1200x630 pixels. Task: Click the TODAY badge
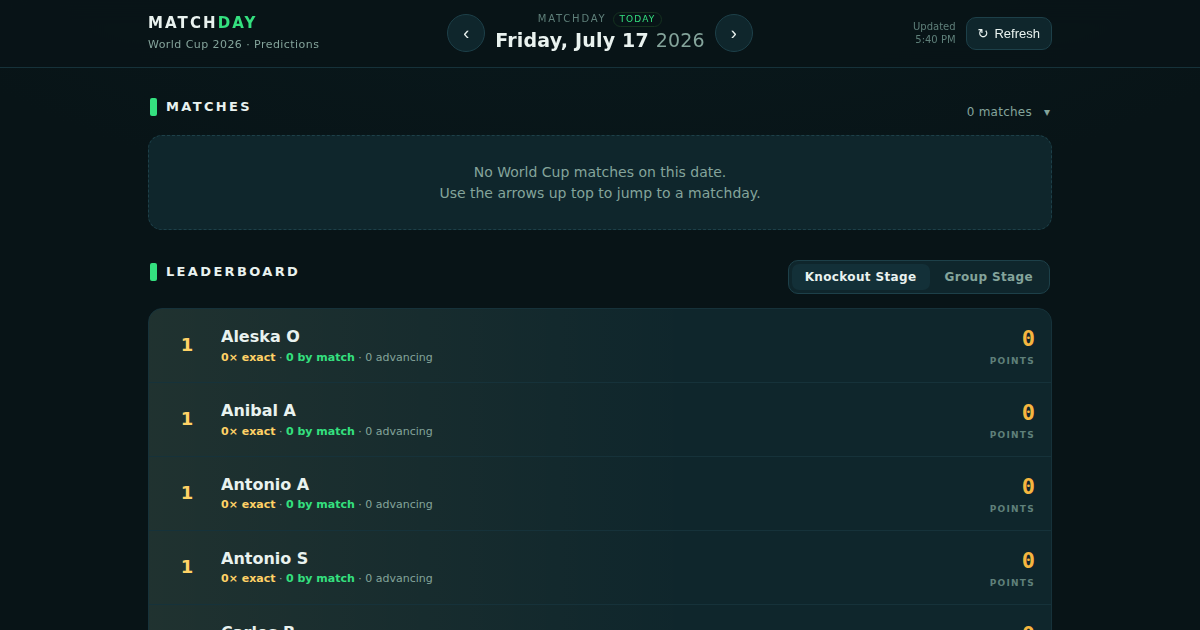point(637,18)
